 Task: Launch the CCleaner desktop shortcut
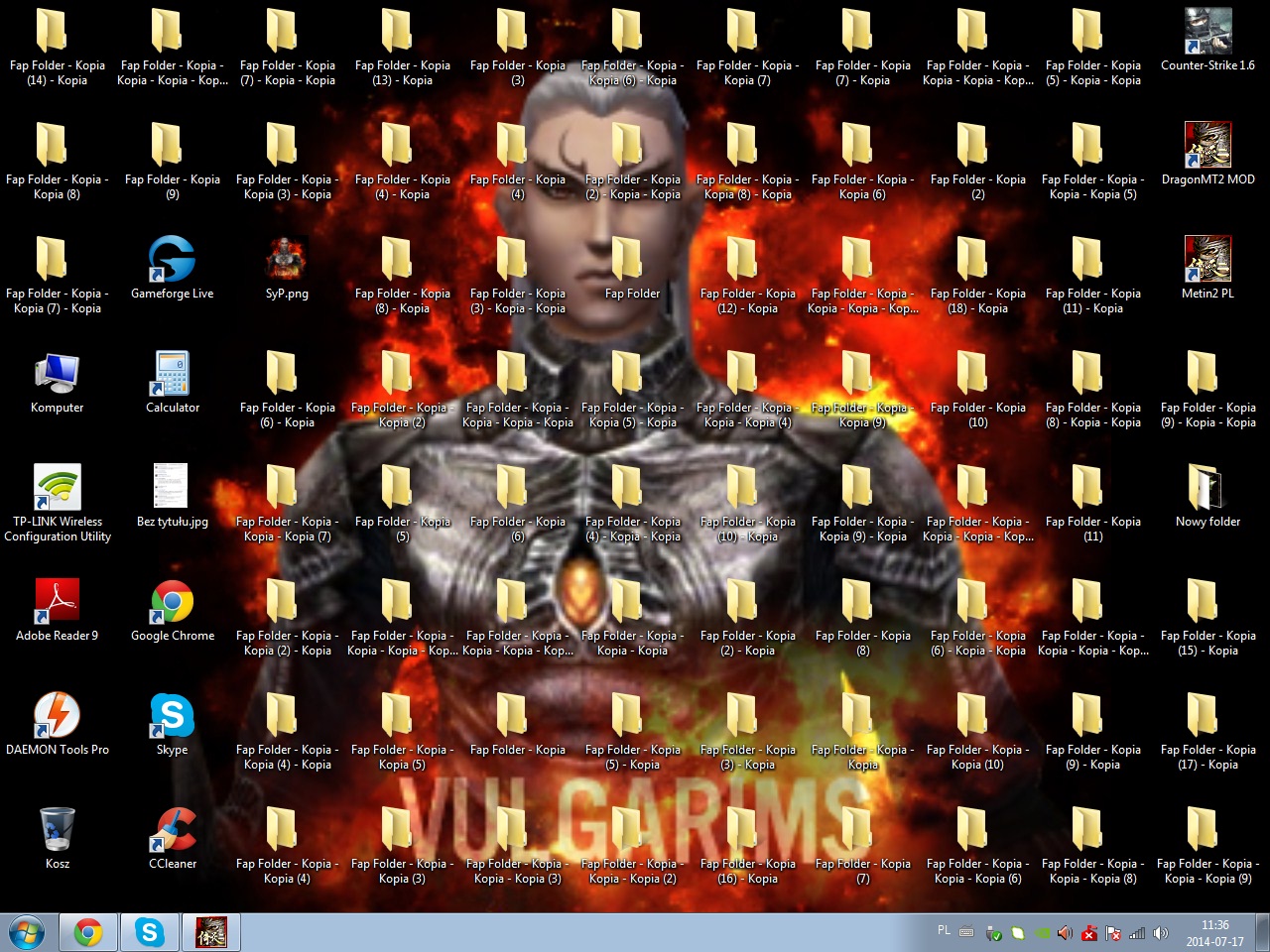pos(173,838)
